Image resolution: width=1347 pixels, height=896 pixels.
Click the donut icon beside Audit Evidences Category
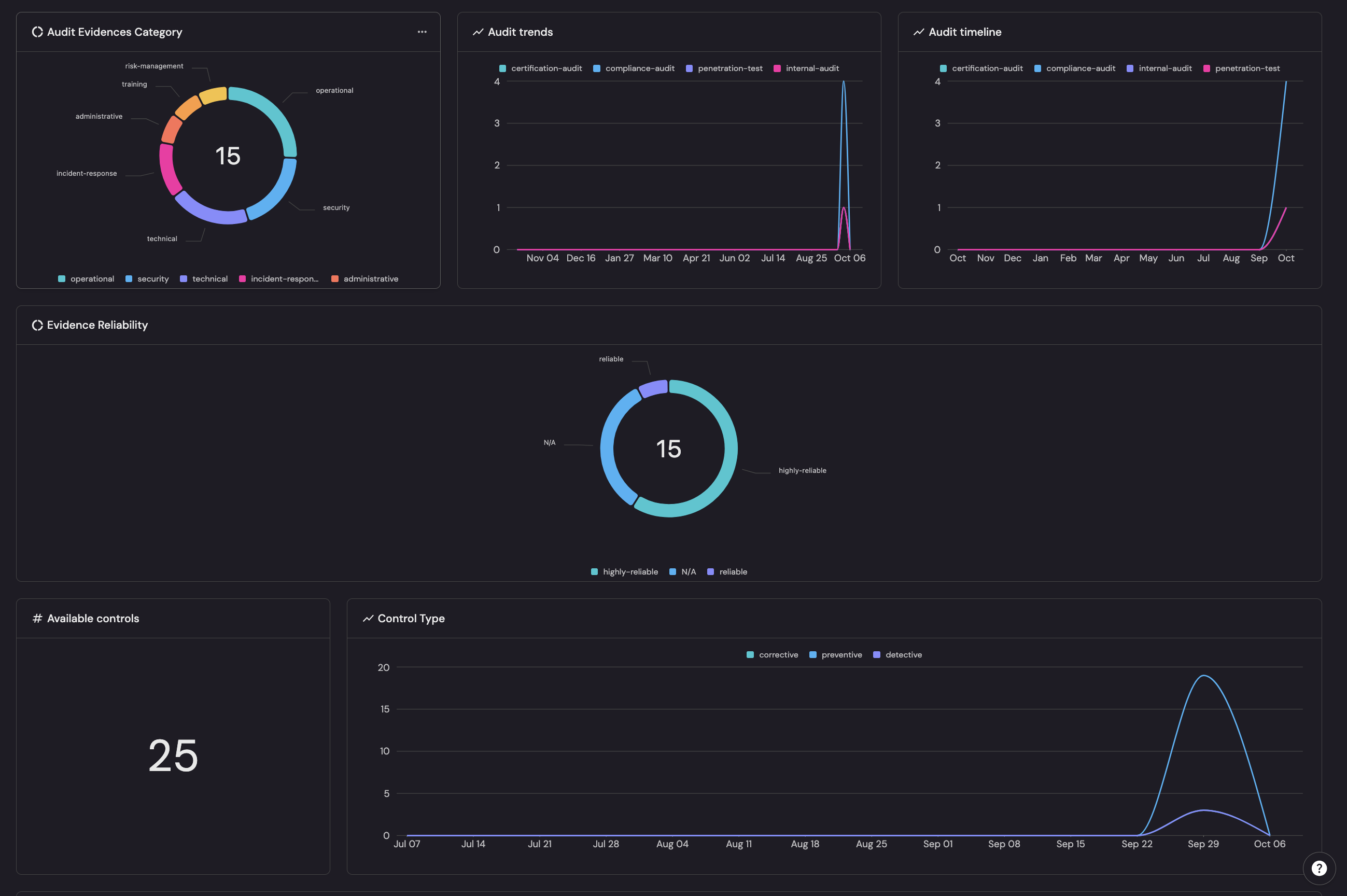(x=37, y=32)
